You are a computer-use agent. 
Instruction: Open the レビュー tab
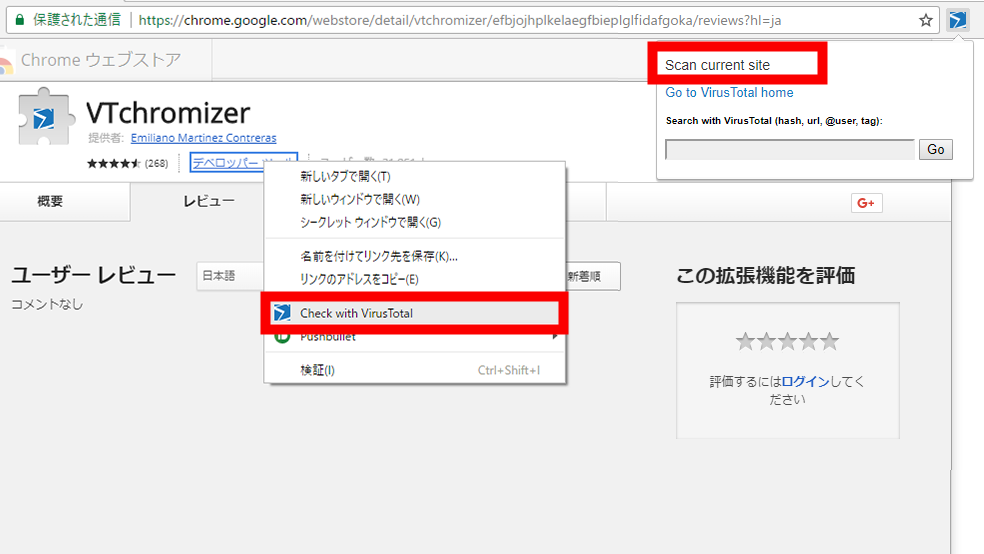208,202
